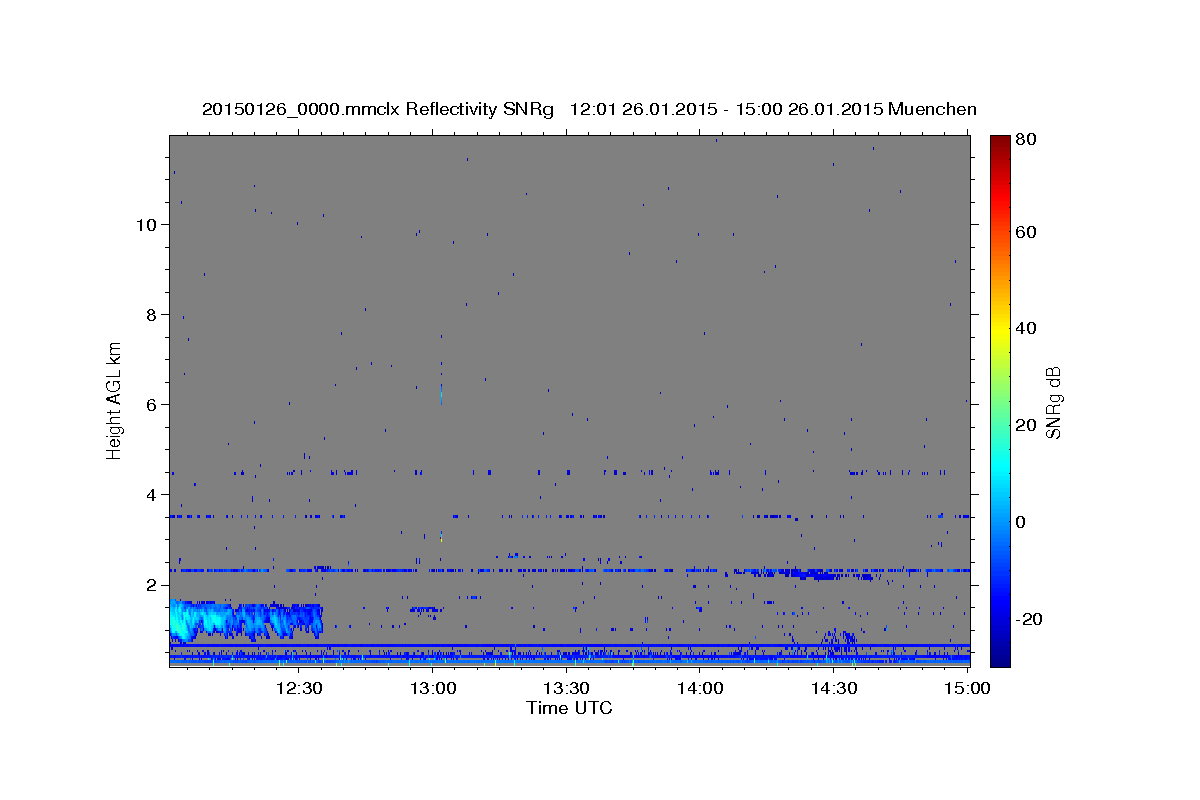Click the height tick label 4
1200x800 pixels.
coord(151,495)
